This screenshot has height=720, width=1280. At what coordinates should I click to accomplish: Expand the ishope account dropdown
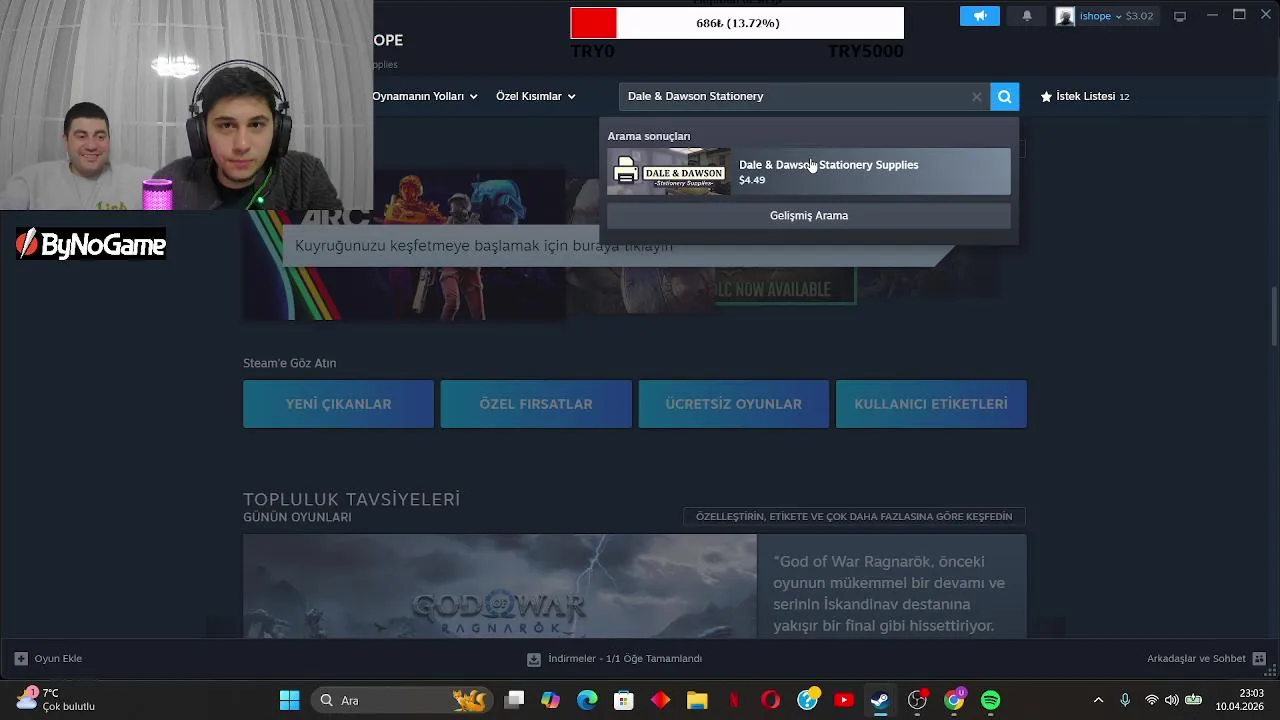click(x=1116, y=16)
